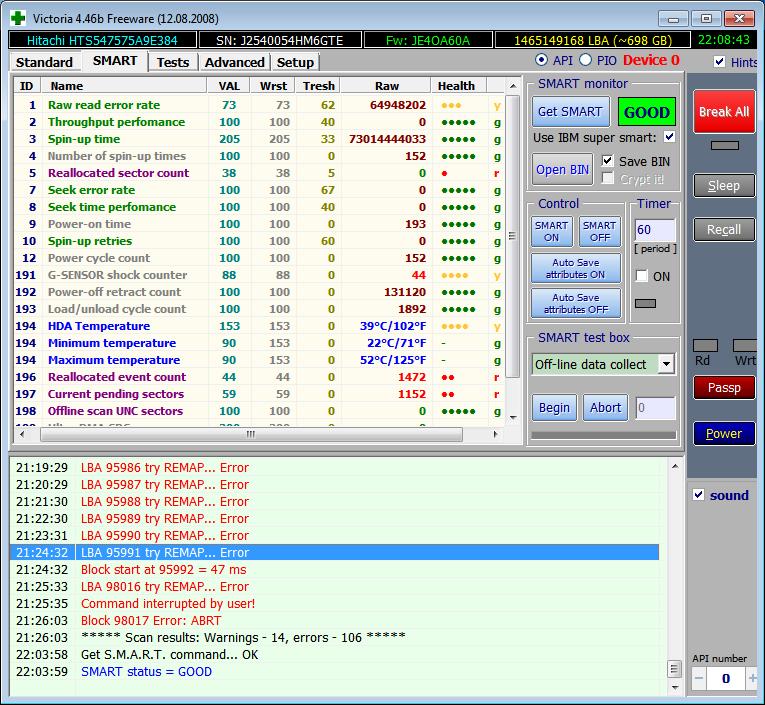Select the PIO radio button
This screenshot has height=705, width=765.
point(587,61)
